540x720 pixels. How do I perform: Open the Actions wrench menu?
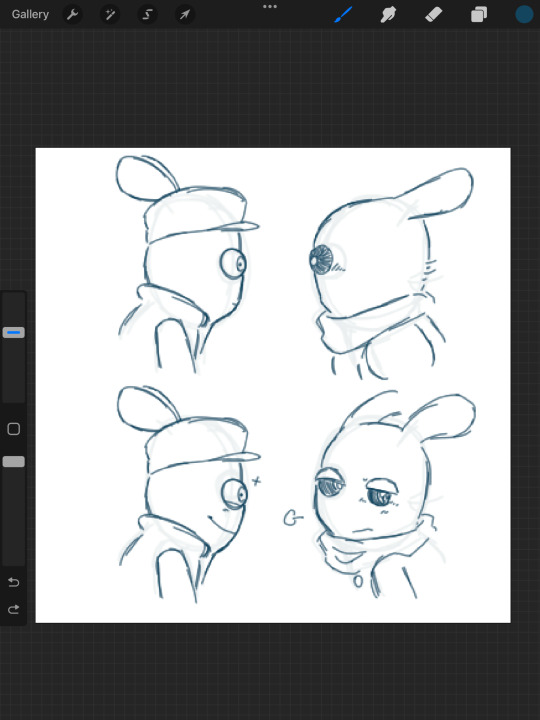[73, 14]
